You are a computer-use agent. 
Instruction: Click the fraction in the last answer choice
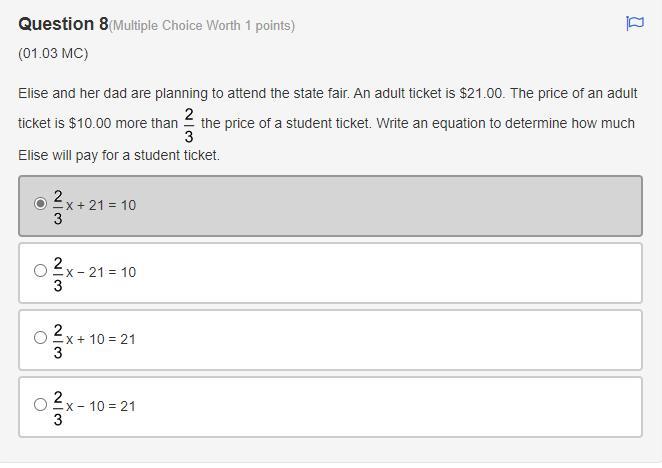pyautogui.click(x=58, y=407)
